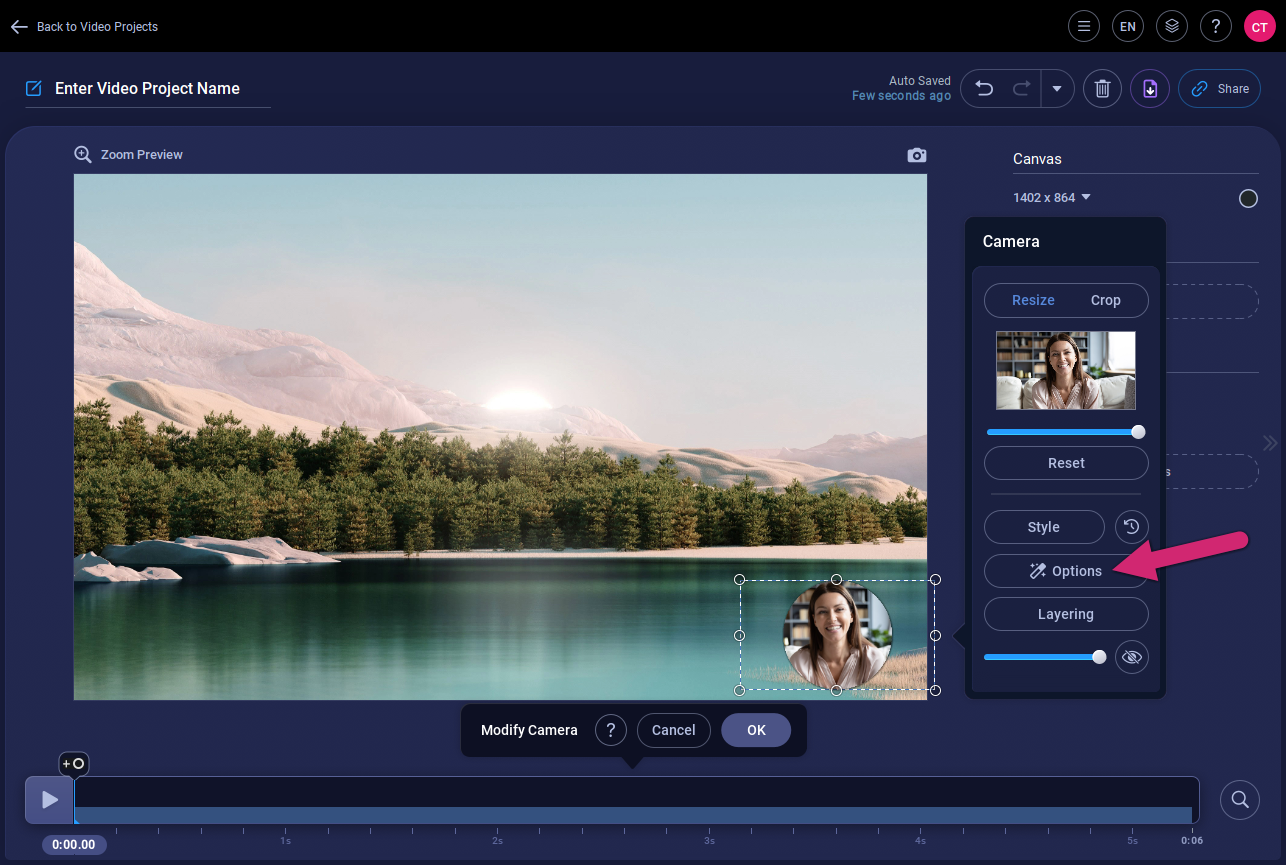The image size is (1286, 865).
Task: Click the edit project name pencil icon
Action: click(34, 89)
